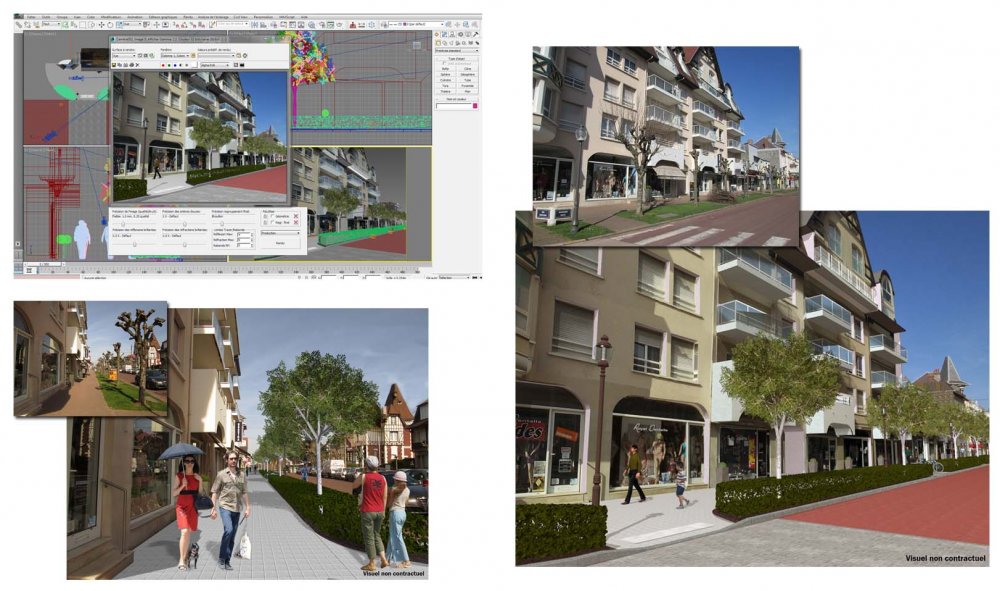Click the time slider at the timeline start
This screenshot has width=1000, height=591.
[44, 264]
